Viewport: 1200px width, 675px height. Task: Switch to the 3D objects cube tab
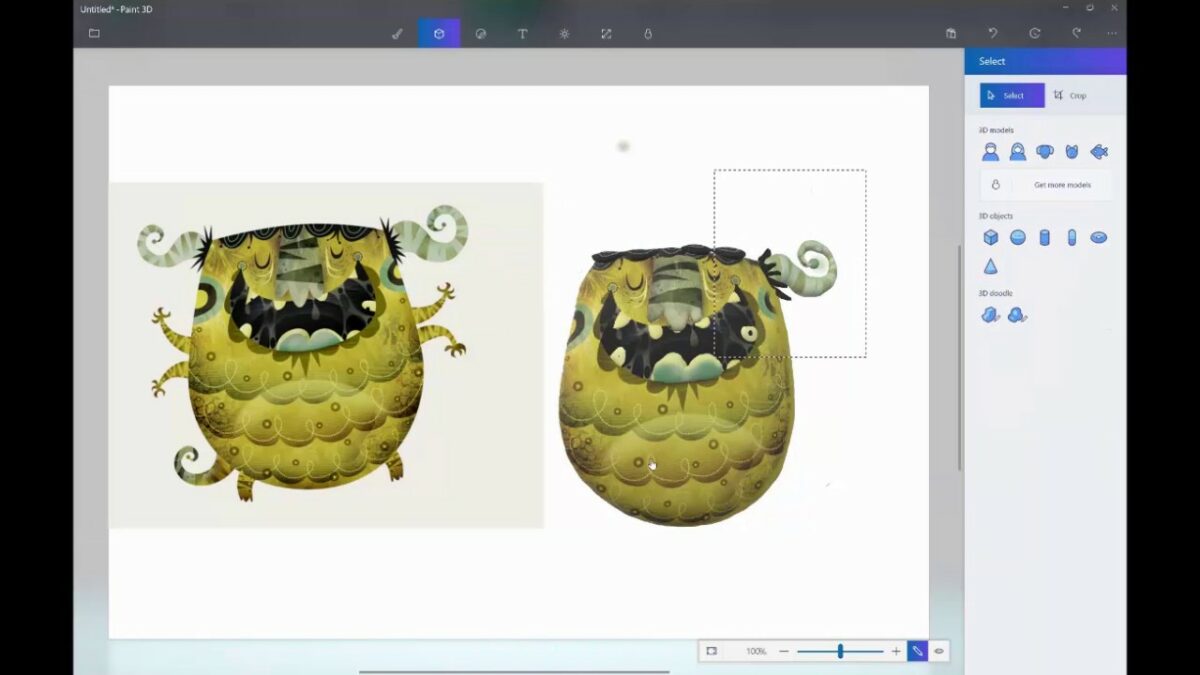439,33
